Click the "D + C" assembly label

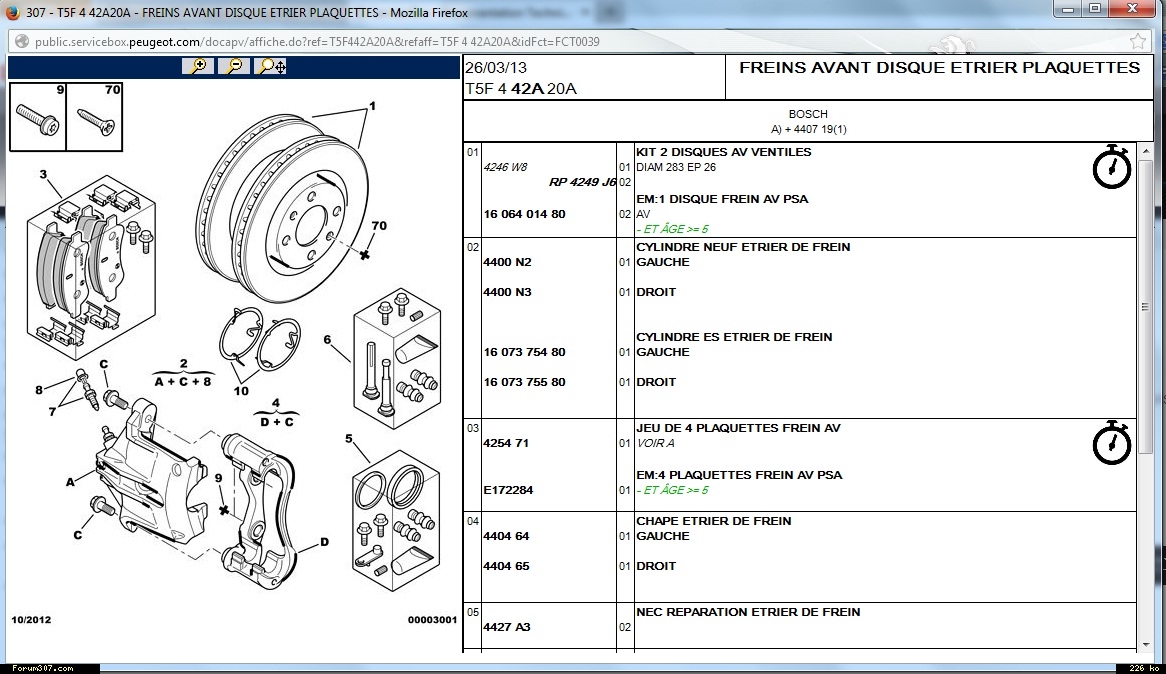277,422
